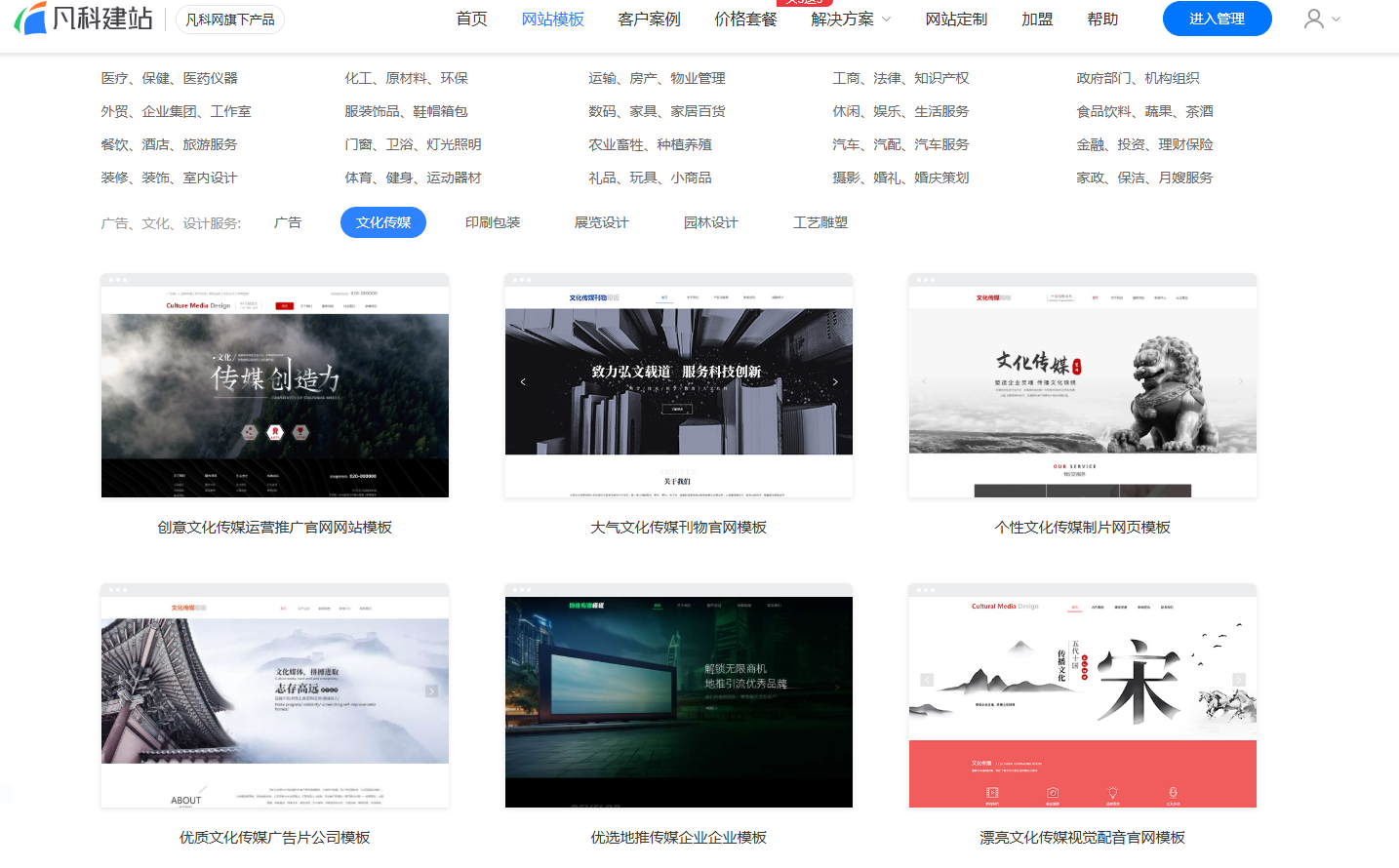Click 网站定制 in the top menu
Viewport: 1399px width, 868px height.
pos(956,19)
